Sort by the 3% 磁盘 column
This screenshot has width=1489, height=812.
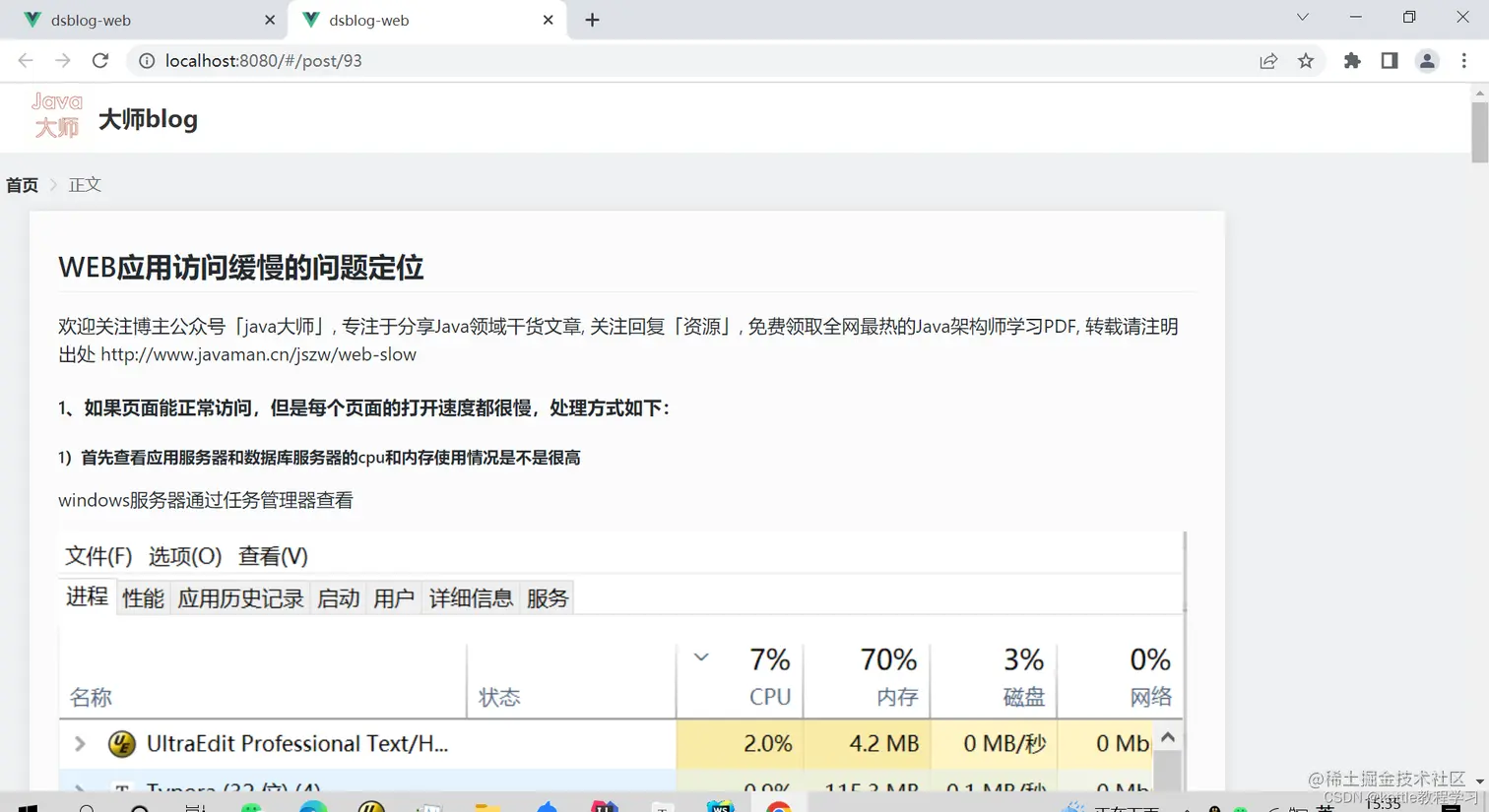click(993, 679)
